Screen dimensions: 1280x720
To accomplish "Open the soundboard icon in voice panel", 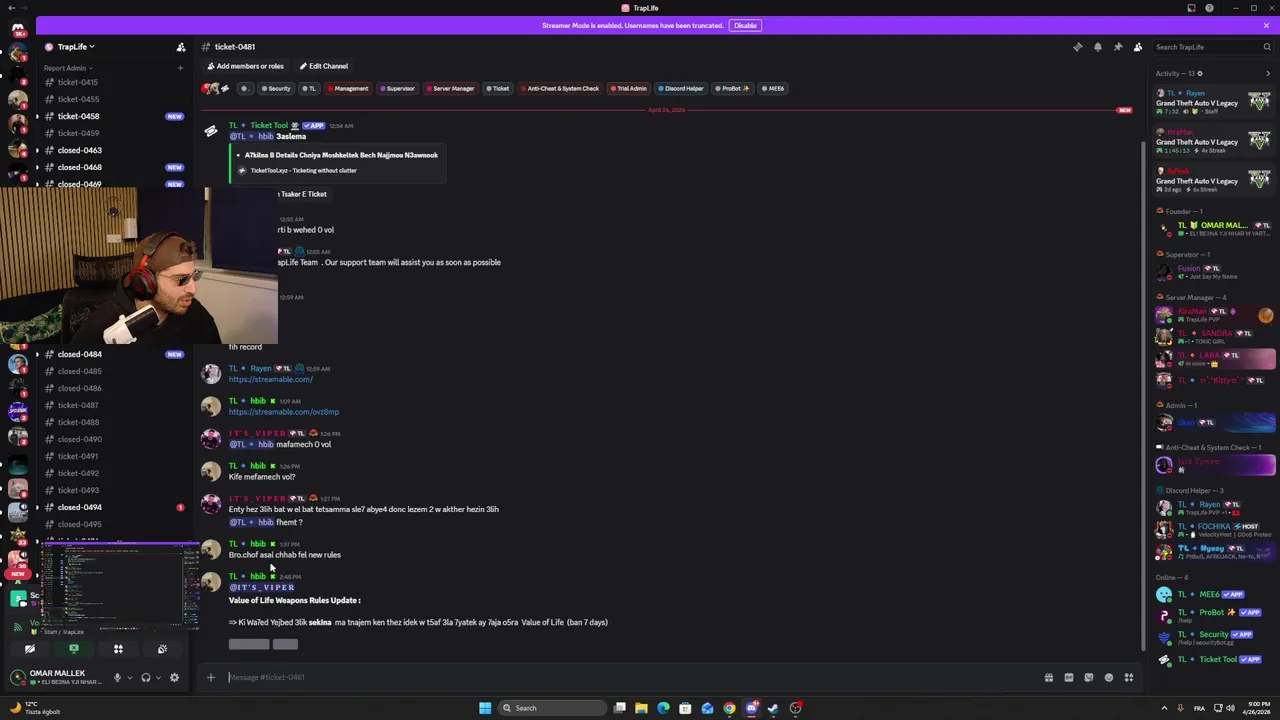I will [162, 649].
